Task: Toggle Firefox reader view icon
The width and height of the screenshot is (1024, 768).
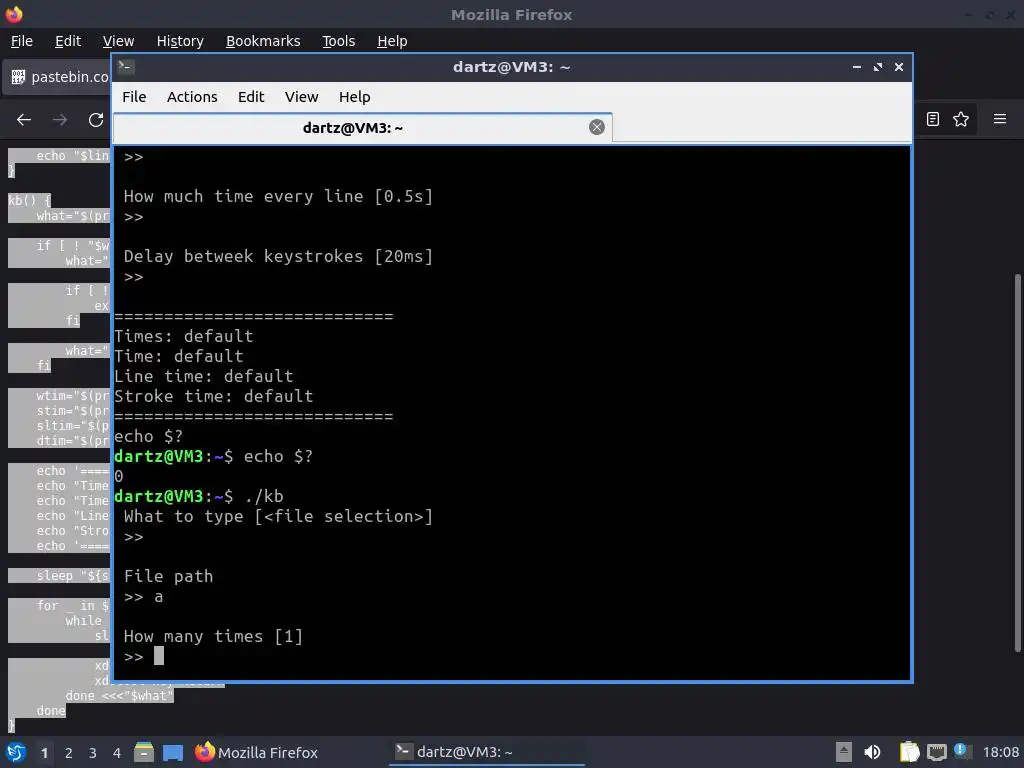Action: click(x=933, y=119)
